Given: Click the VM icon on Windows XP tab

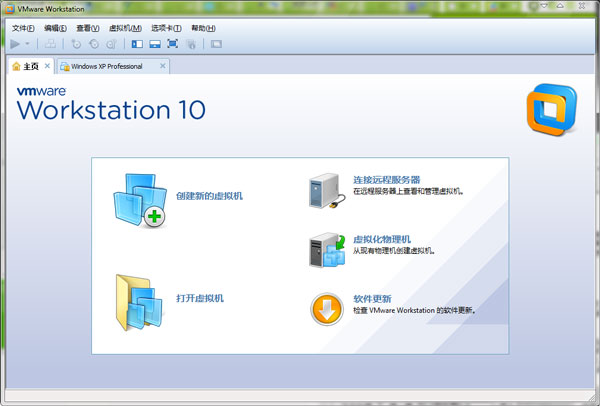Looking at the screenshot, I should tap(65, 67).
